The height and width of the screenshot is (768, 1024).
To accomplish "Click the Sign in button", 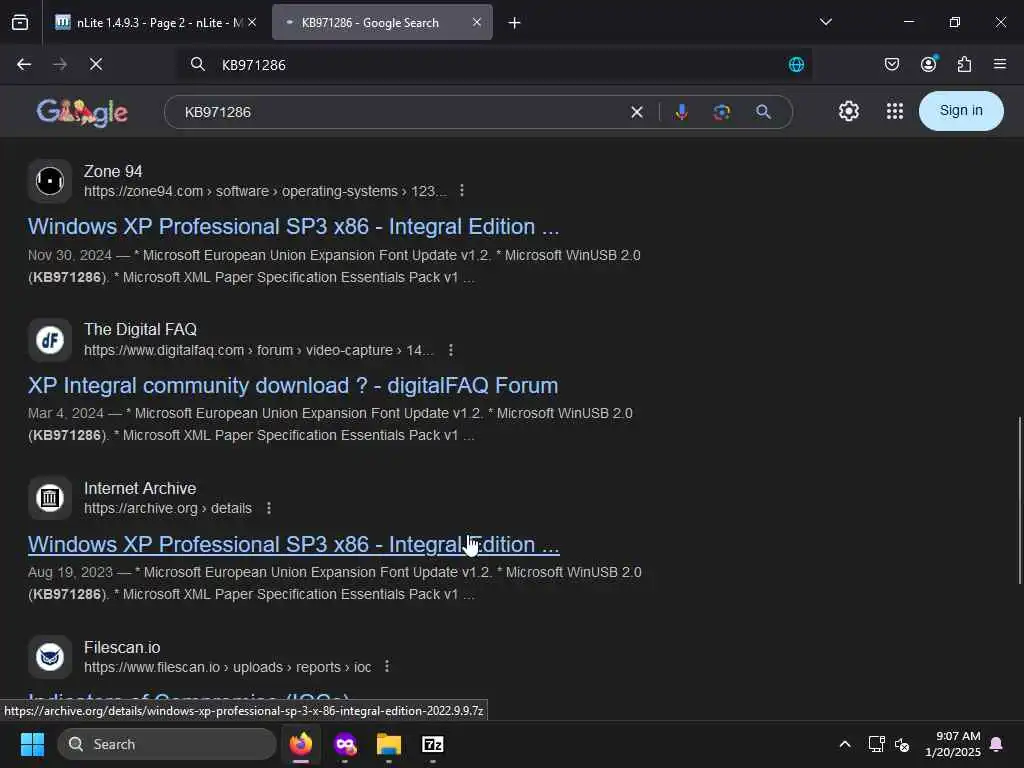I will tap(961, 110).
